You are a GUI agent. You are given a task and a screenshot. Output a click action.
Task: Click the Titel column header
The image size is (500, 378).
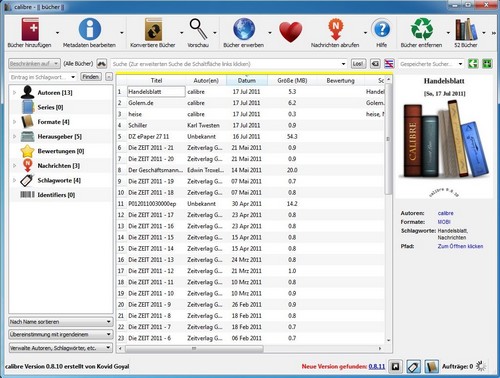coord(156,80)
